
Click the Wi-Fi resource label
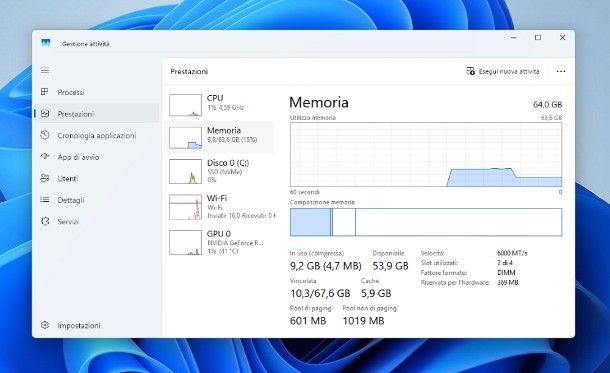pos(217,198)
